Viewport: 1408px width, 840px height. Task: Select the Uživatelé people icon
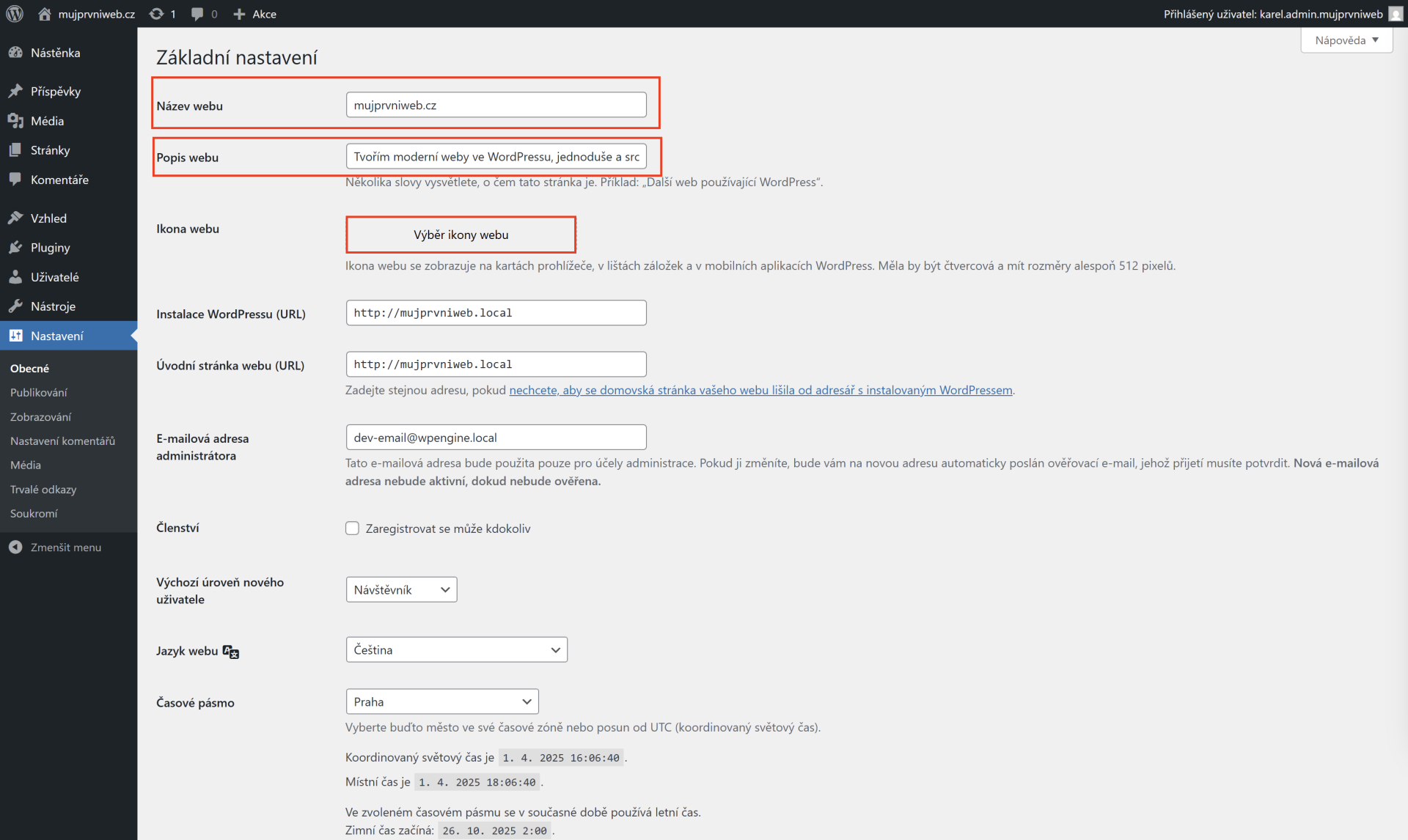tap(16, 276)
